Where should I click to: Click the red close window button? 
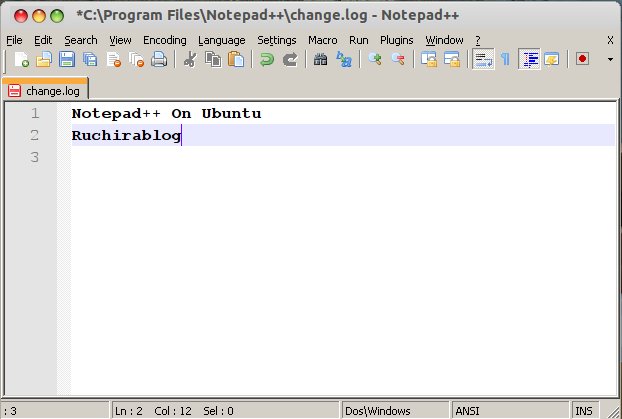21,16
